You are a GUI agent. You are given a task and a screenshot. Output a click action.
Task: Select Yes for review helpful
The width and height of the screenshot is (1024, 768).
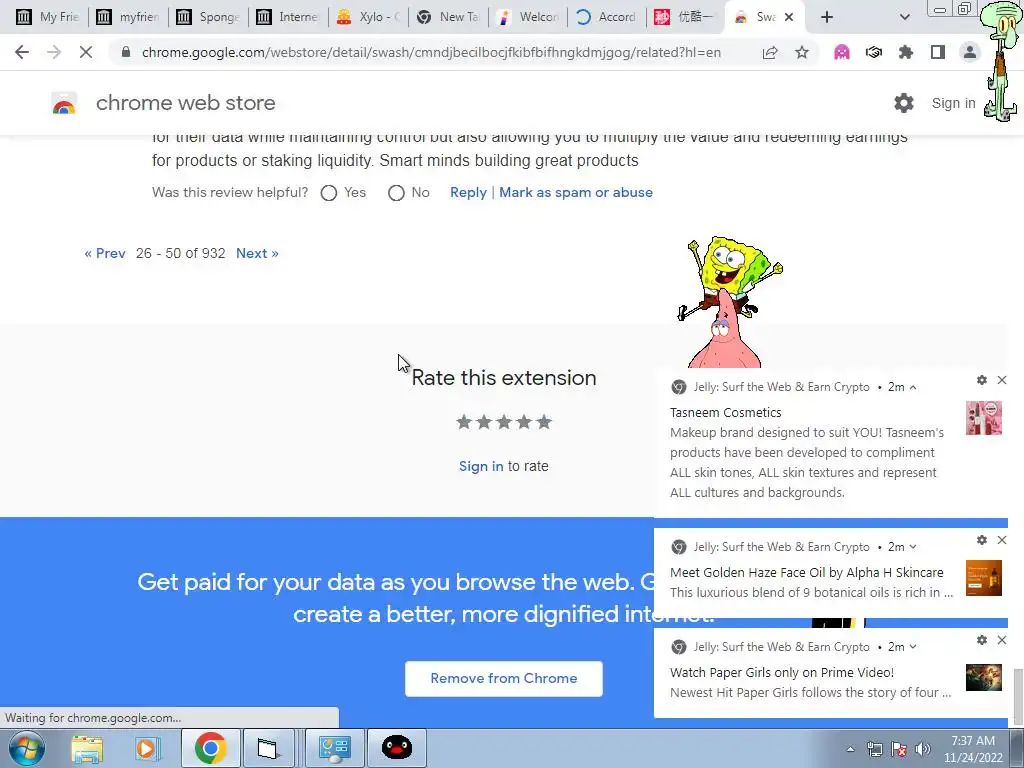[329, 193]
